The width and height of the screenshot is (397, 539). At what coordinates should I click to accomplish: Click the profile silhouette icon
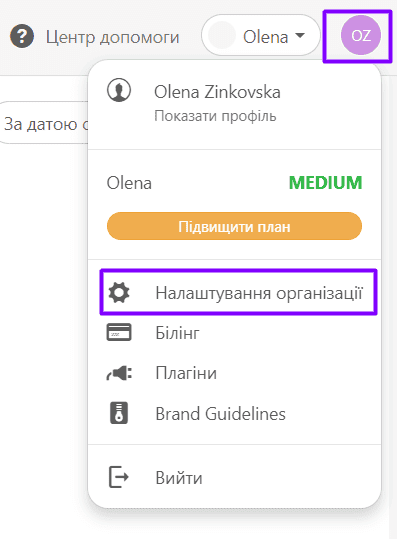coord(119,90)
